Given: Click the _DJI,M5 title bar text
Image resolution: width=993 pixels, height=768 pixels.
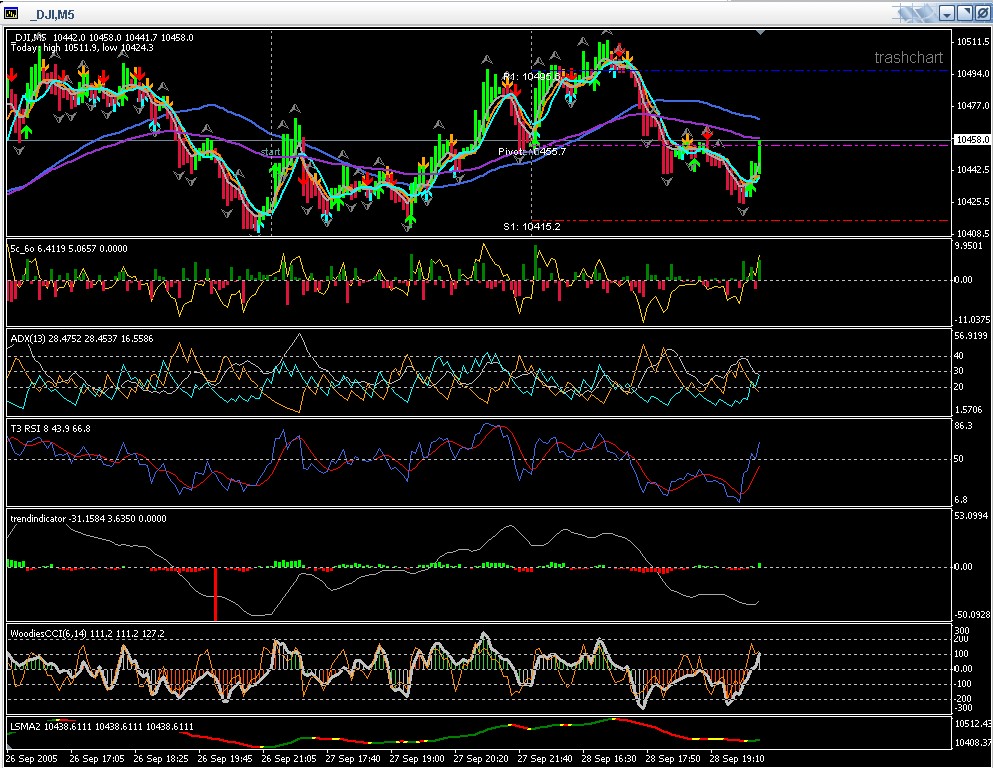Looking at the screenshot, I should point(52,14).
